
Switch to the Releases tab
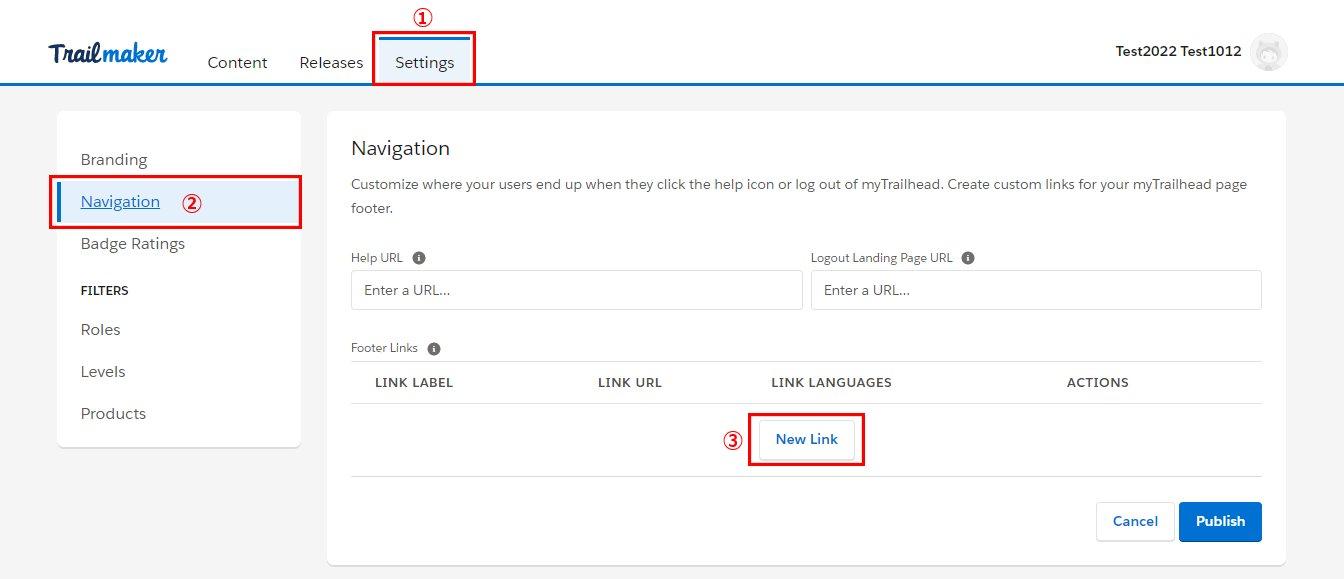click(331, 62)
